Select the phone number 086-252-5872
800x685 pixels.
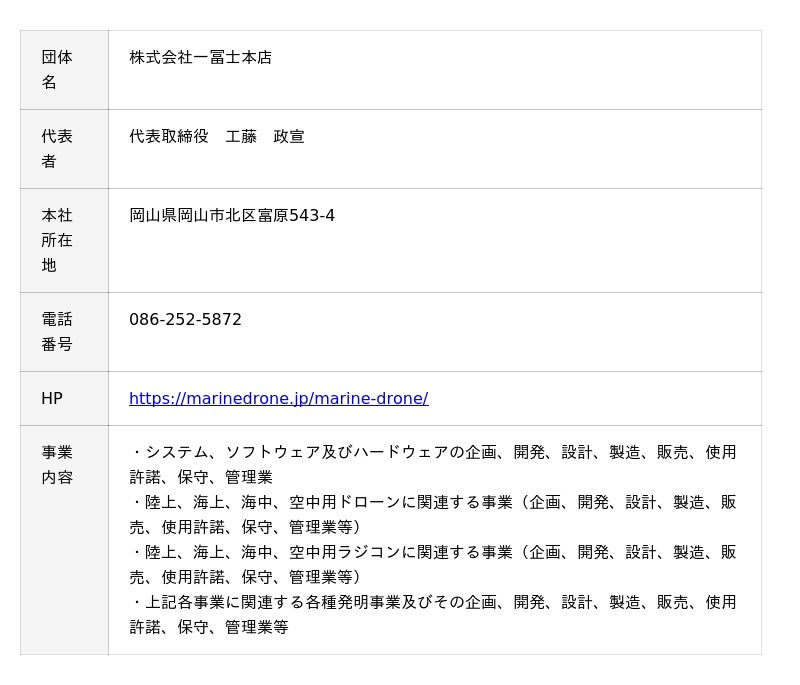[x=185, y=319]
